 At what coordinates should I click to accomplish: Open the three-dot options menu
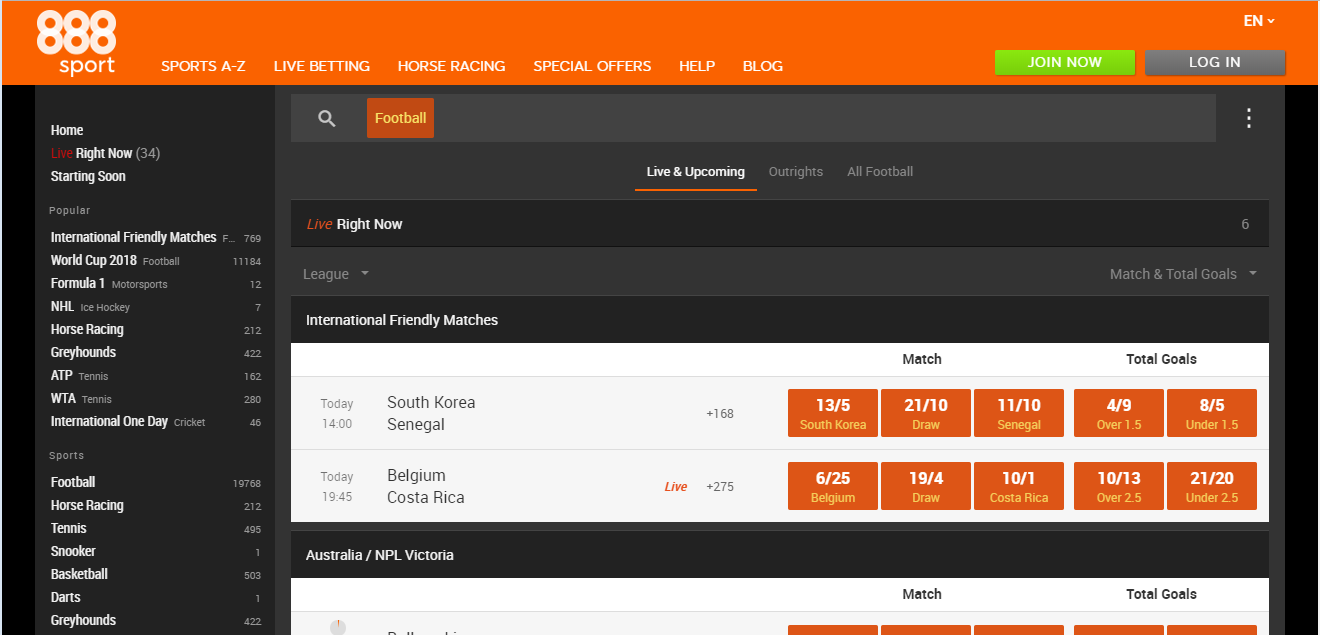pos(1248,118)
